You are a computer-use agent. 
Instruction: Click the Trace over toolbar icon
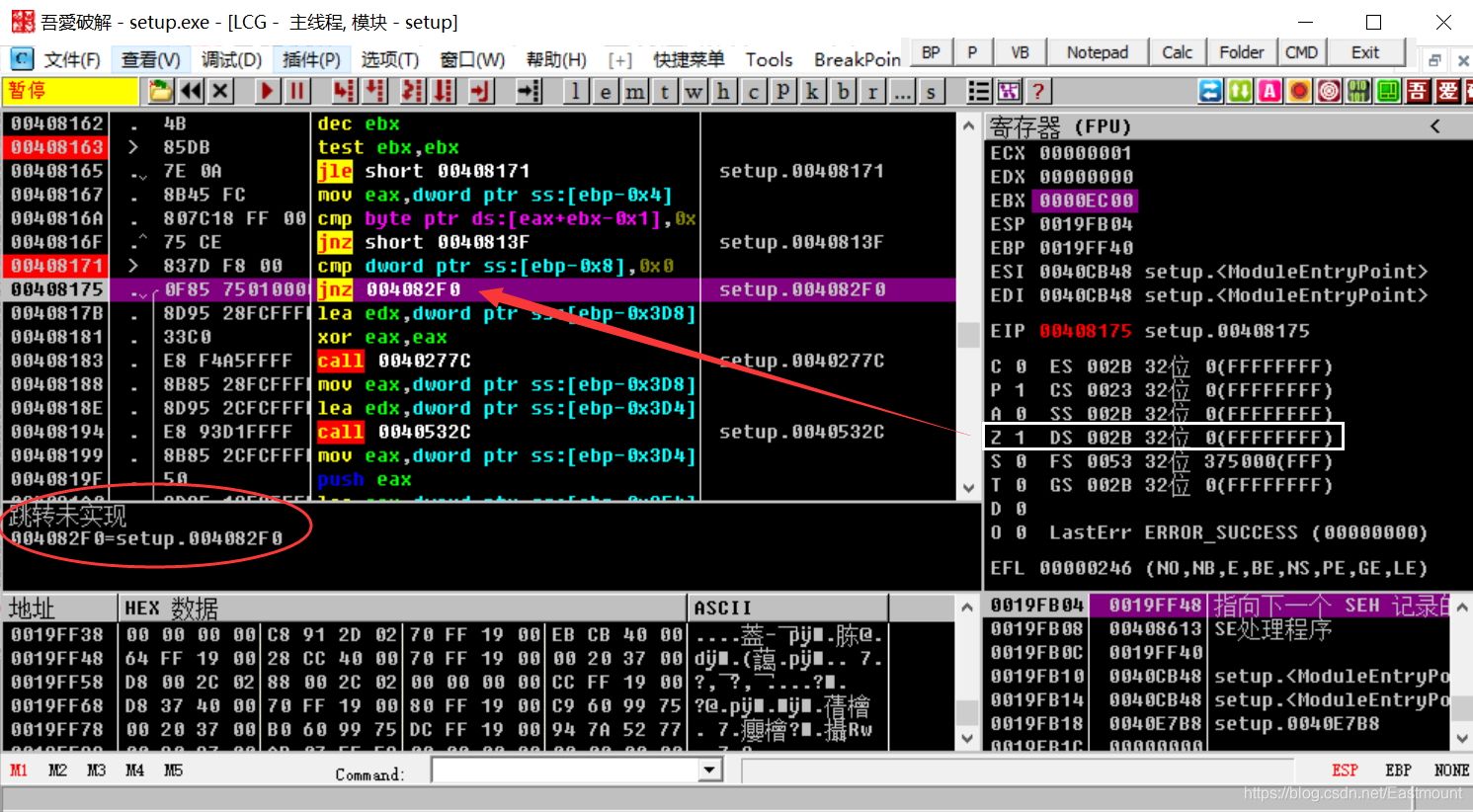444,92
